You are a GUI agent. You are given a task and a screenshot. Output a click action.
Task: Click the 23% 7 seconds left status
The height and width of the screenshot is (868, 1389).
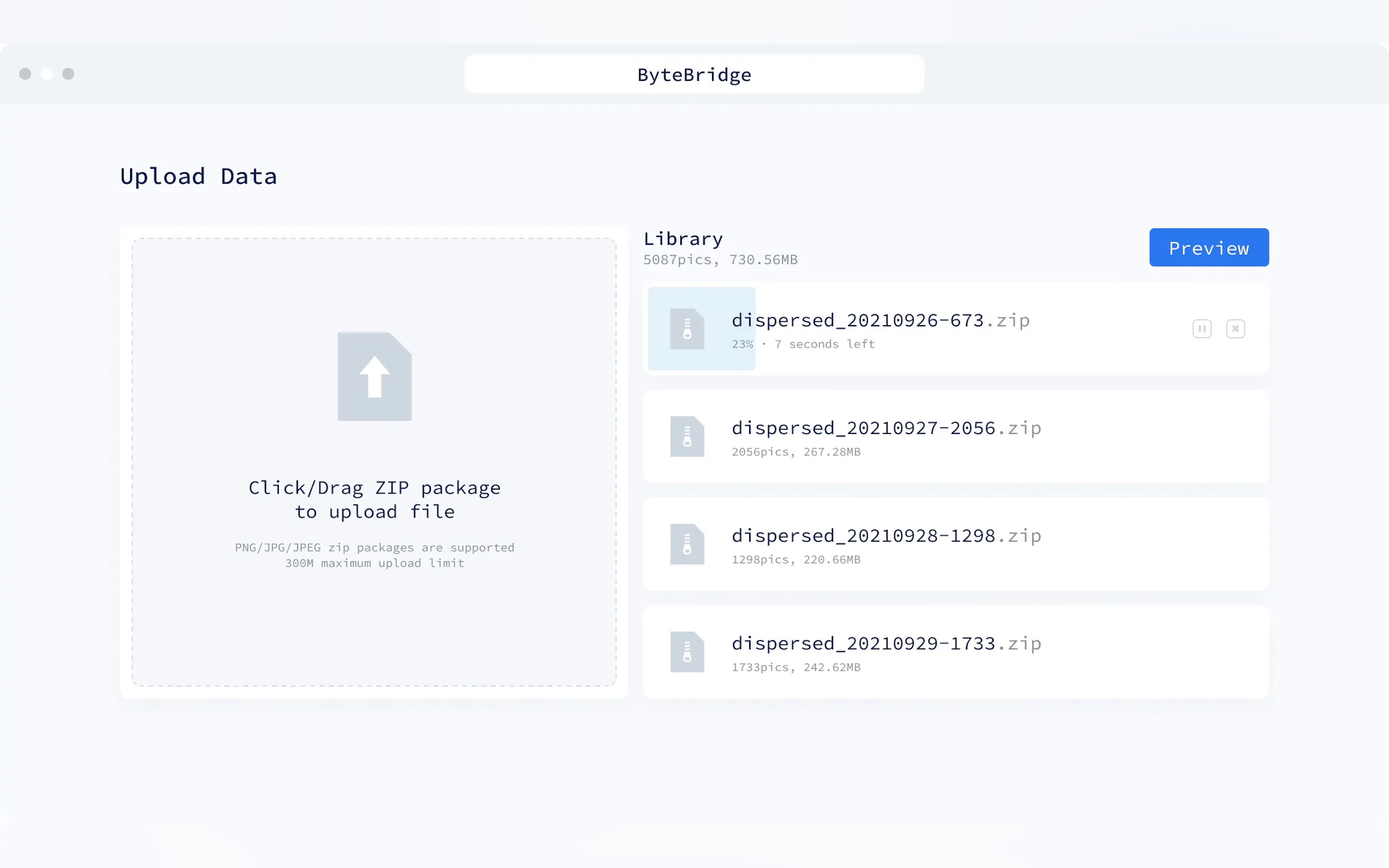[x=802, y=344]
